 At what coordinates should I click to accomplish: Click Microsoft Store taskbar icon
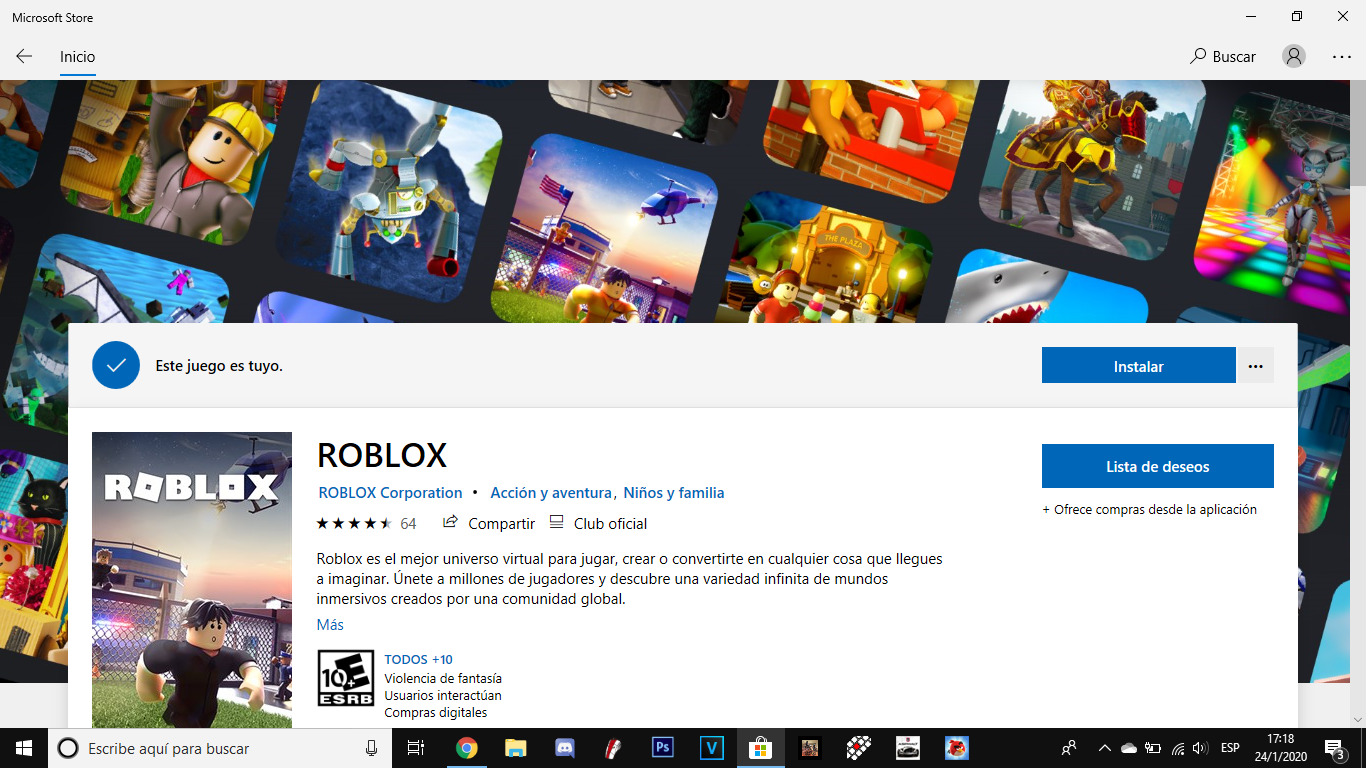760,748
